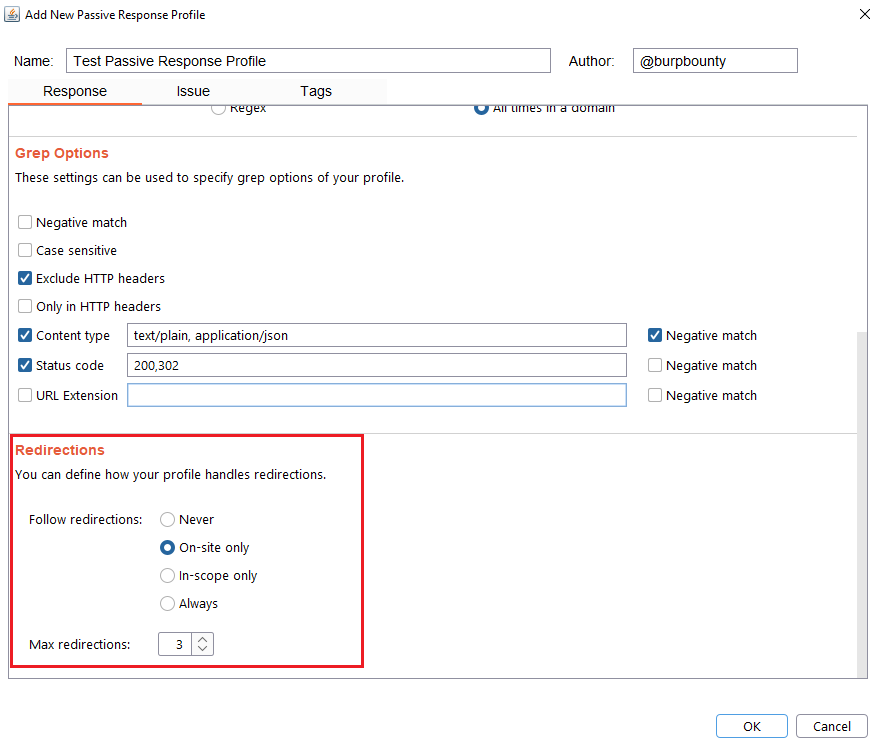Toggle the Case sensitive checkbox

point(25,250)
